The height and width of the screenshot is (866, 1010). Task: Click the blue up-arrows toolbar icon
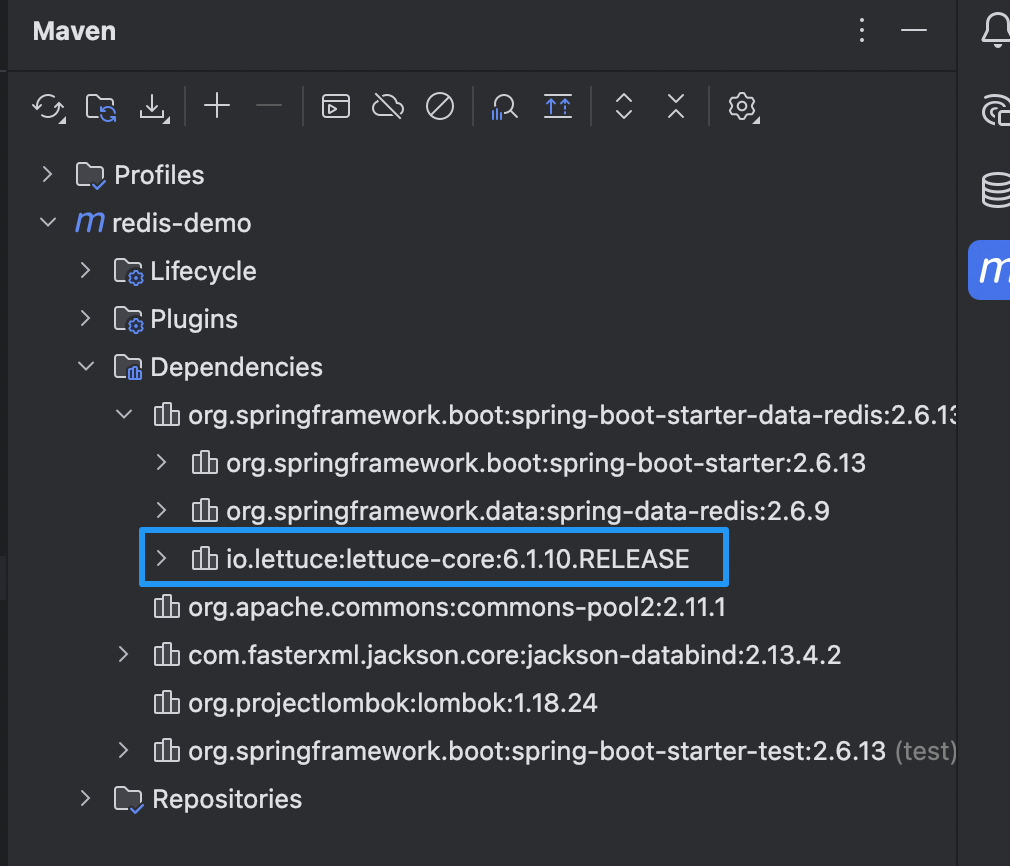click(x=558, y=106)
